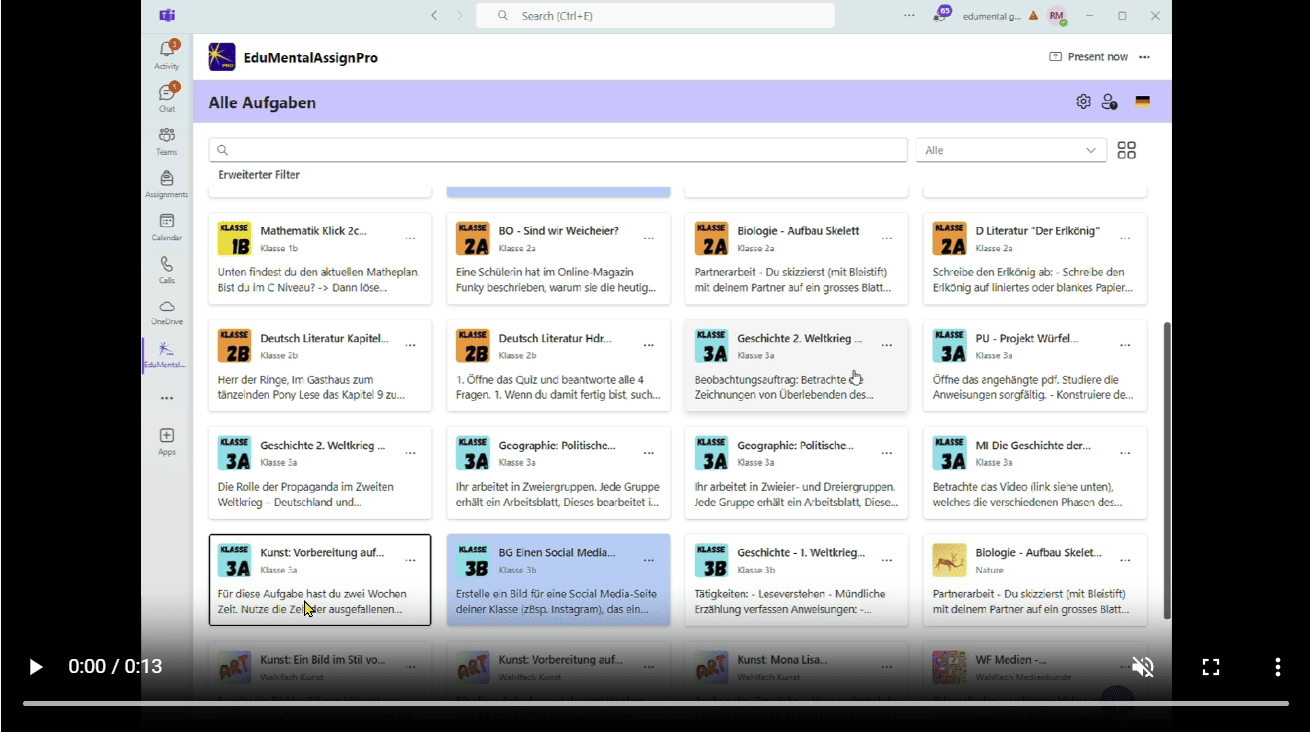Image resolution: width=1310 pixels, height=732 pixels.
Task: Open the "Geschichte - 1. Weltkrieg..." assignment card
Action: point(797,579)
